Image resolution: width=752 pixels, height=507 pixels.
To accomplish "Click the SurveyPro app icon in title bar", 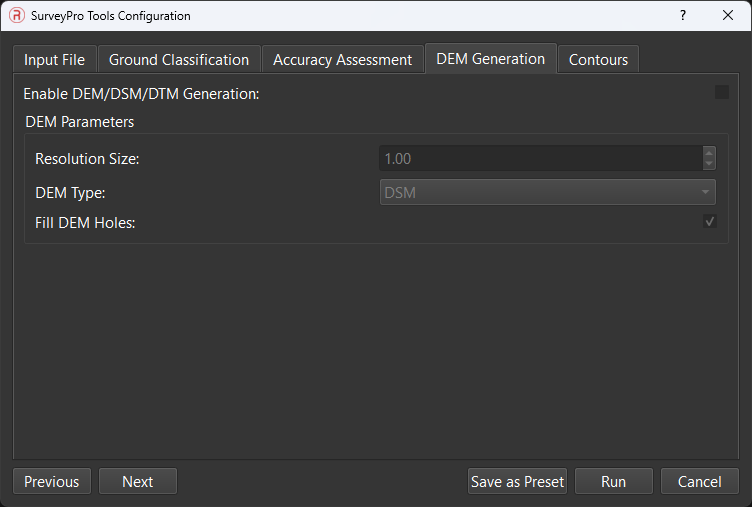I will tap(16, 16).
